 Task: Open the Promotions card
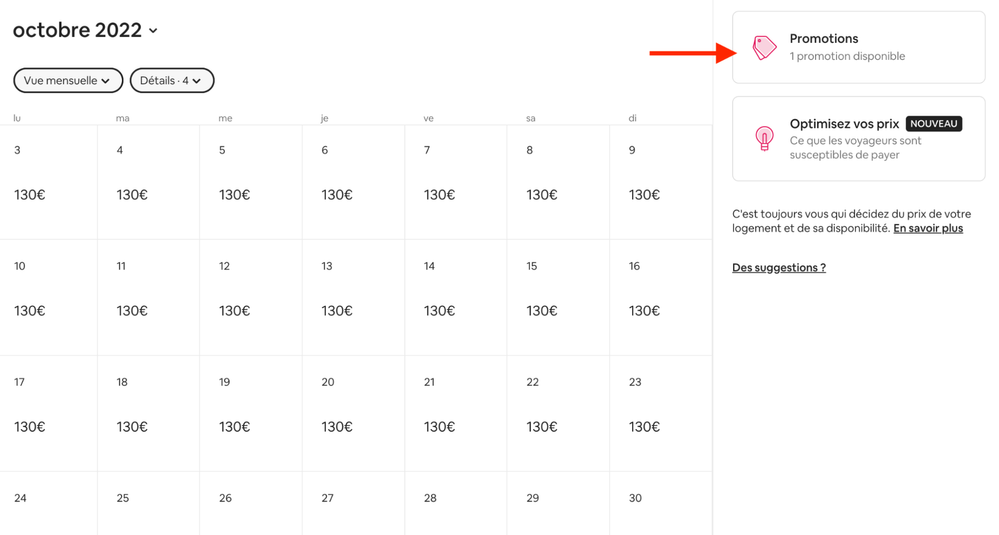click(858, 47)
